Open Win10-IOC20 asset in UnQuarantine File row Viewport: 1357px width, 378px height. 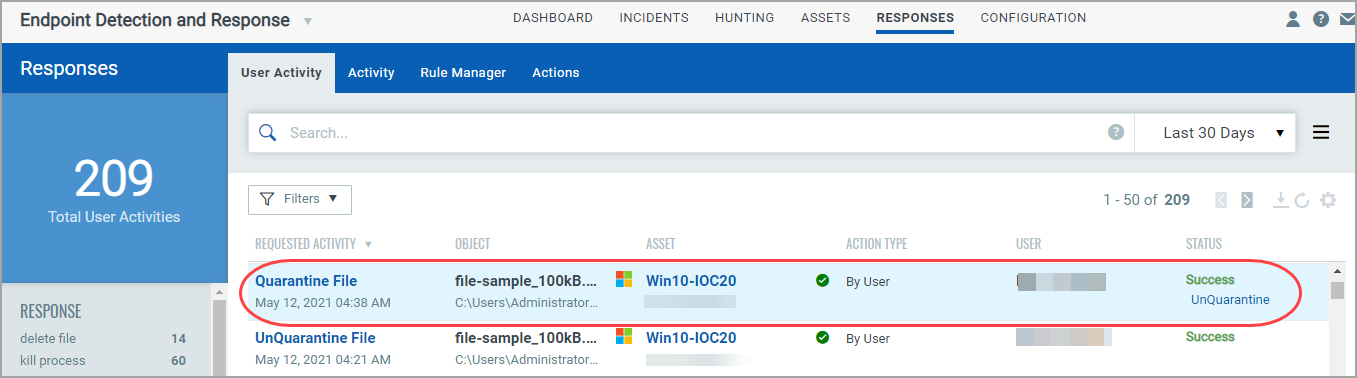691,338
